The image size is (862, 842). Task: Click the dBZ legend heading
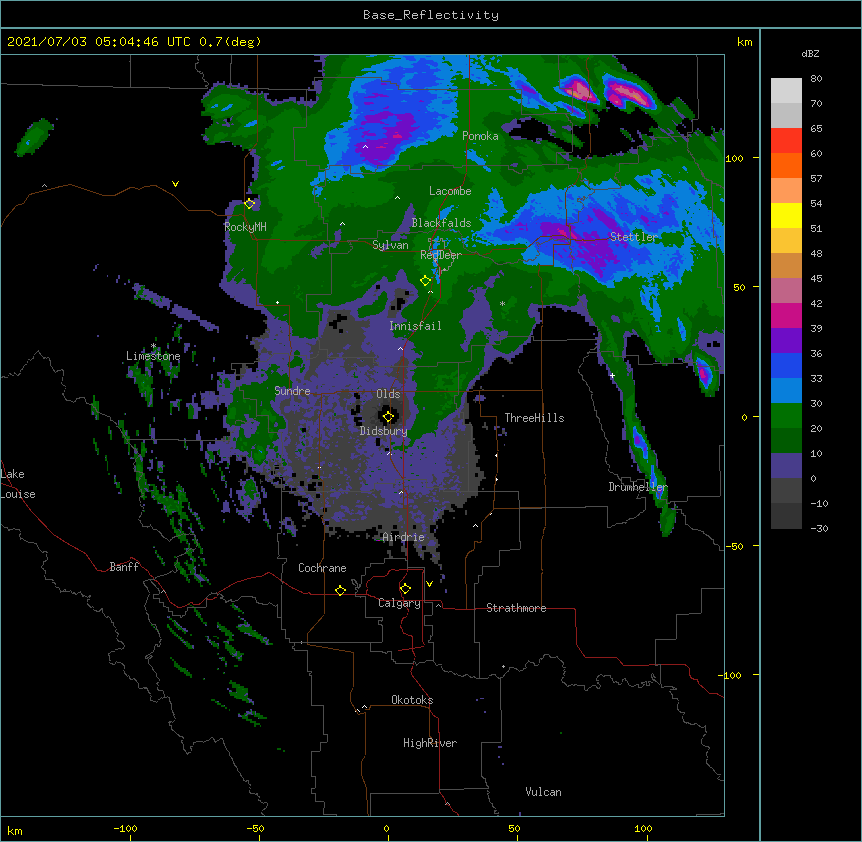click(810, 54)
